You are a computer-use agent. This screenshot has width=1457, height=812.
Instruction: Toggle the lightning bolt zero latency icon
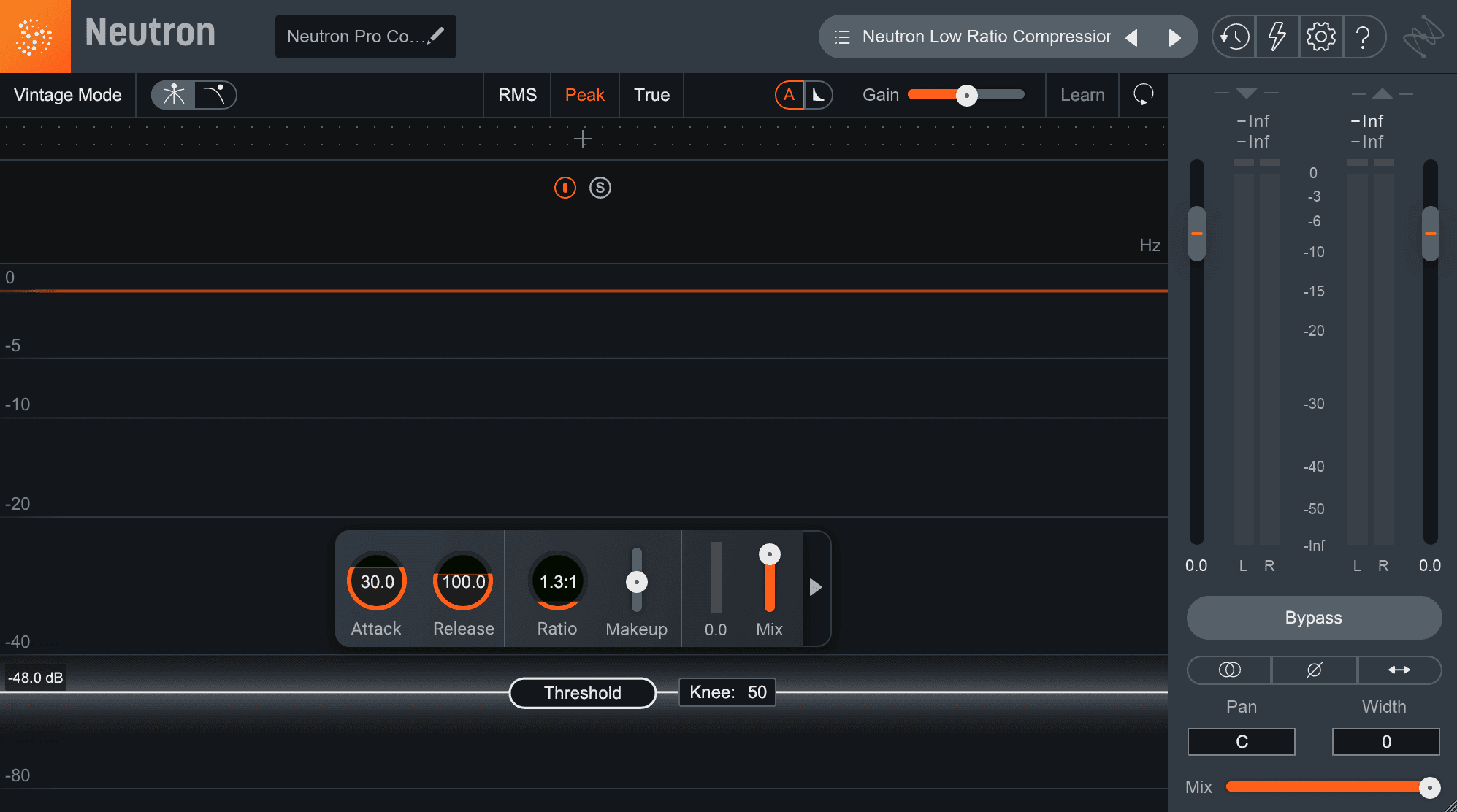click(1277, 37)
